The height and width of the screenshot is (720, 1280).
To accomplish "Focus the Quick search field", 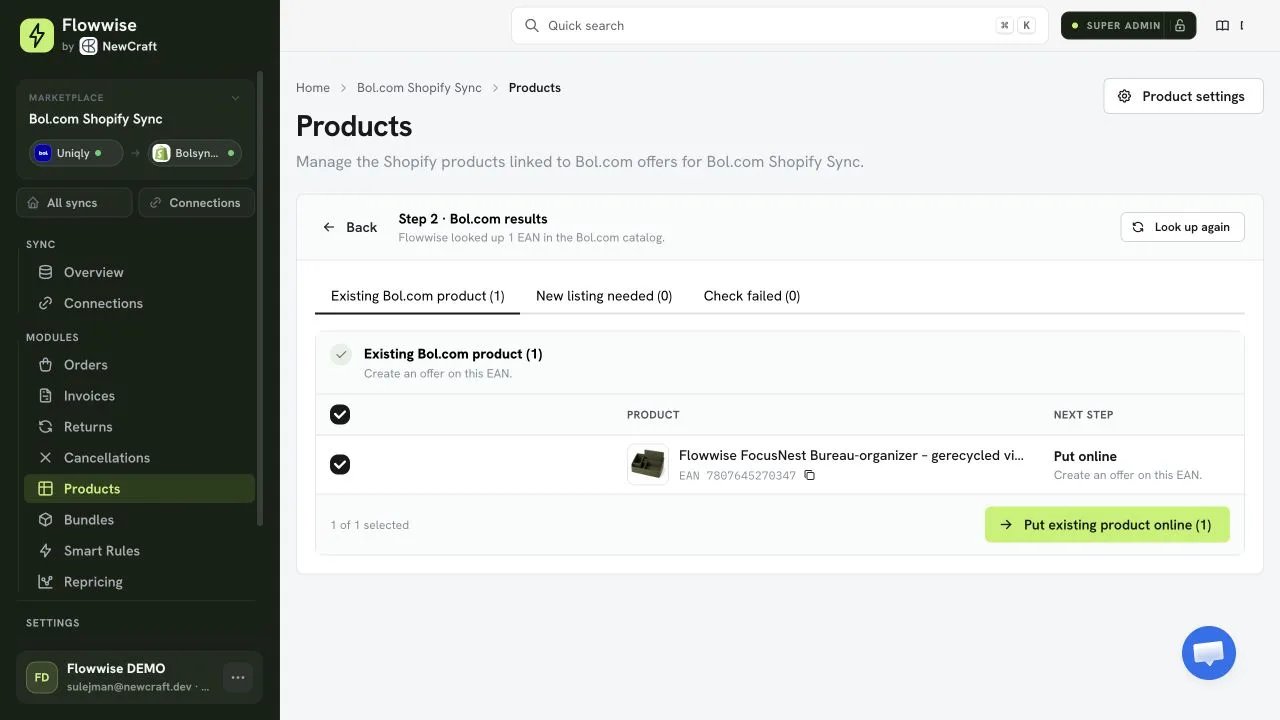I will point(780,26).
